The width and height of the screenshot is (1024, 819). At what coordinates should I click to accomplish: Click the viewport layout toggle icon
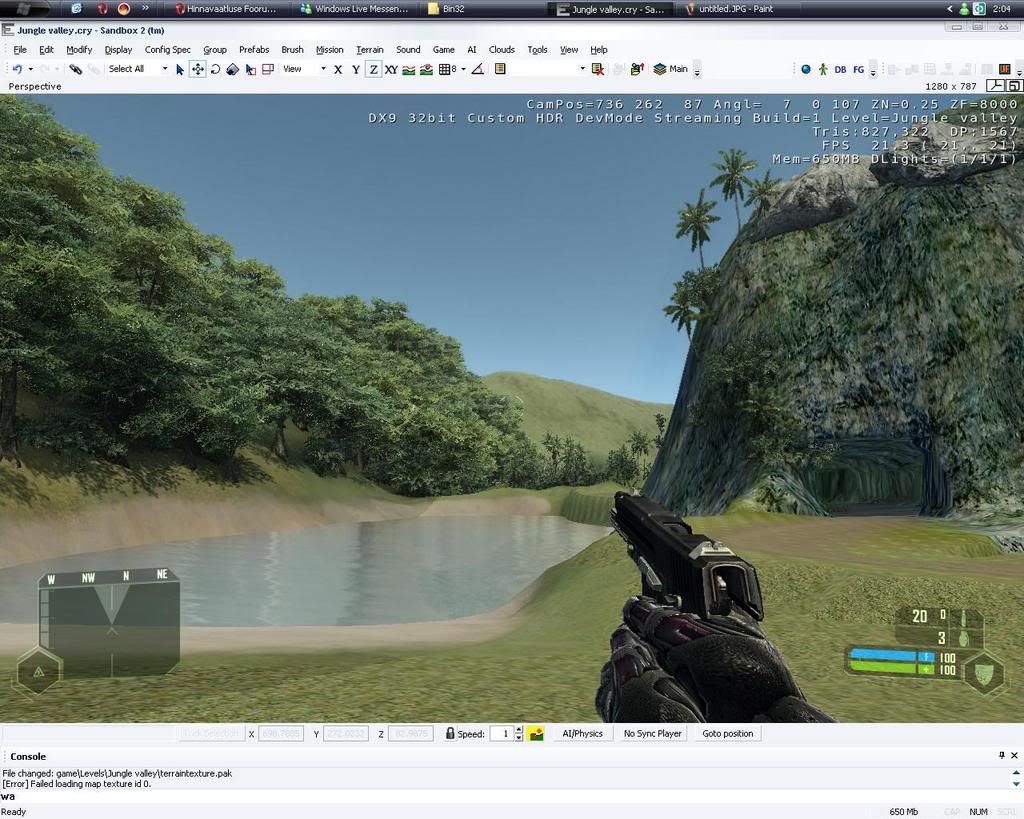(995, 86)
